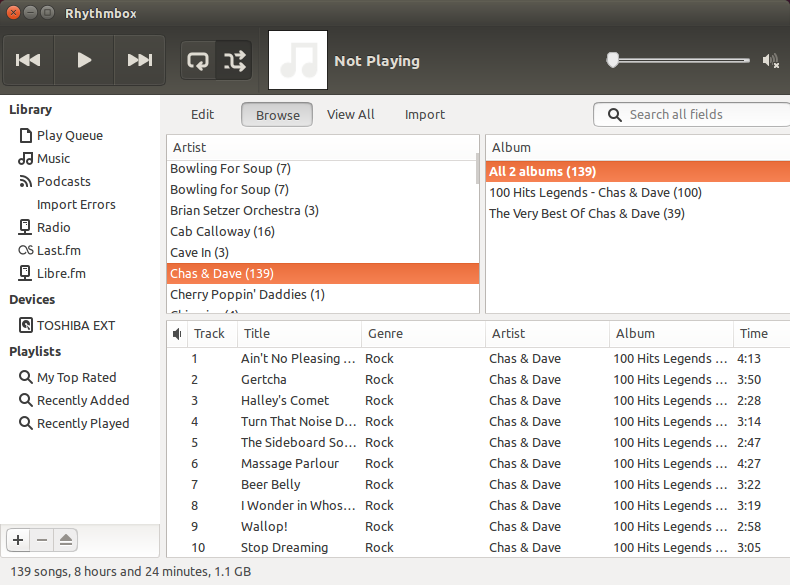Select track Halley's Comet
Image resolution: width=790 pixels, height=585 pixels.
pos(478,401)
